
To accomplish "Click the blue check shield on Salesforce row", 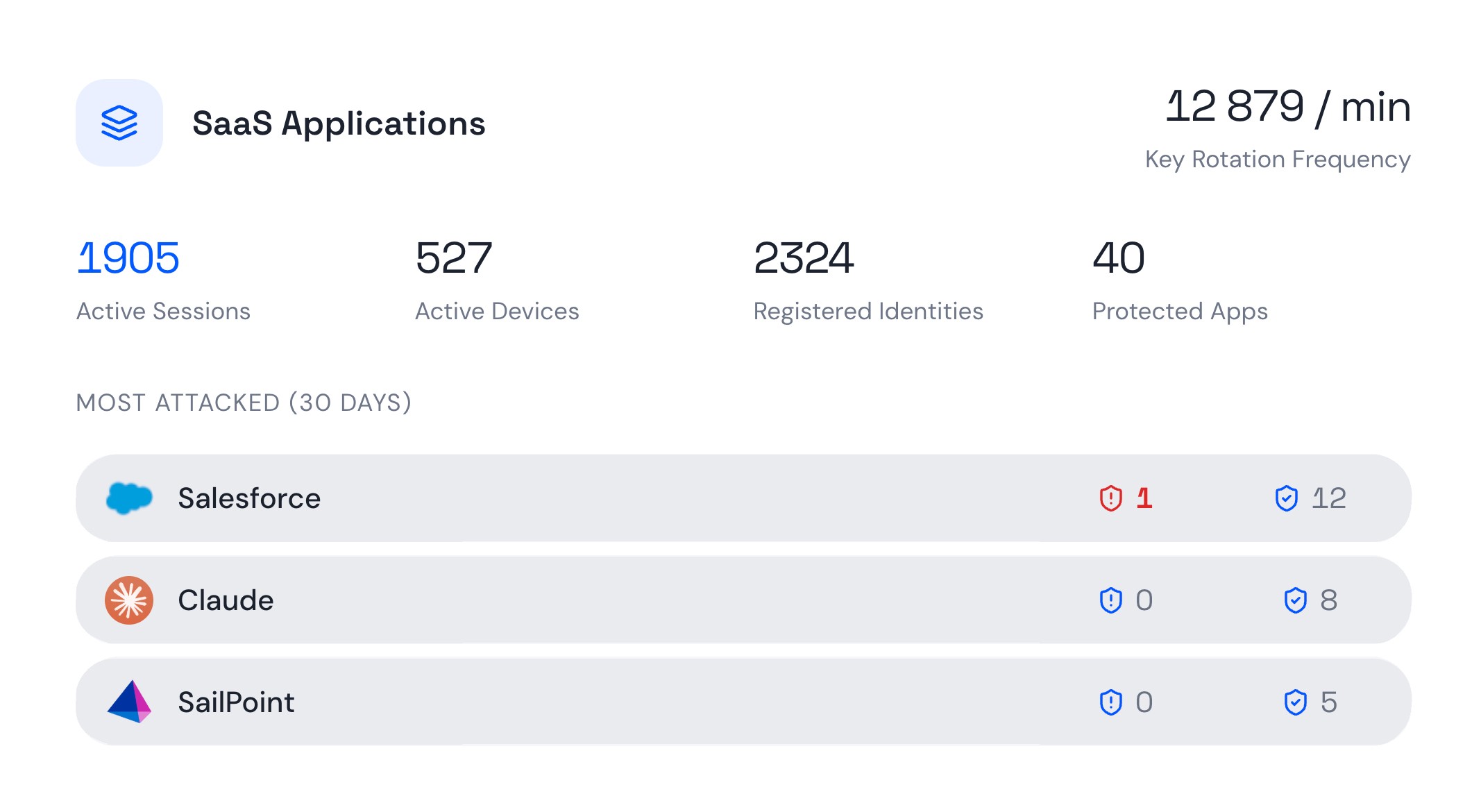I will tap(1286, 498).
